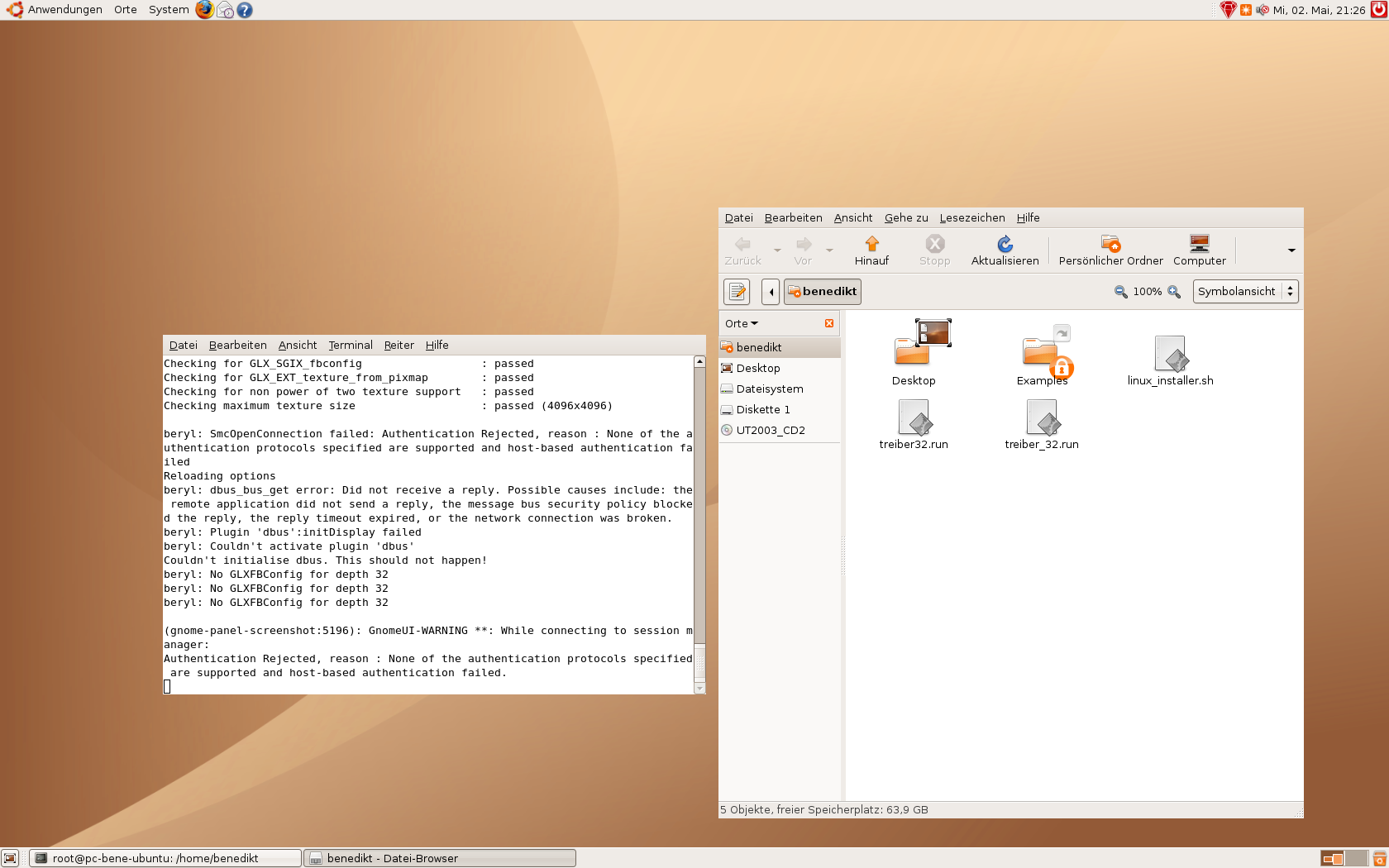The width and height of the screenshot is (1389, 868).
Task: Zoom in with the plus magnifier icon
Action: pyautogui.click(x=1174, y=292)
